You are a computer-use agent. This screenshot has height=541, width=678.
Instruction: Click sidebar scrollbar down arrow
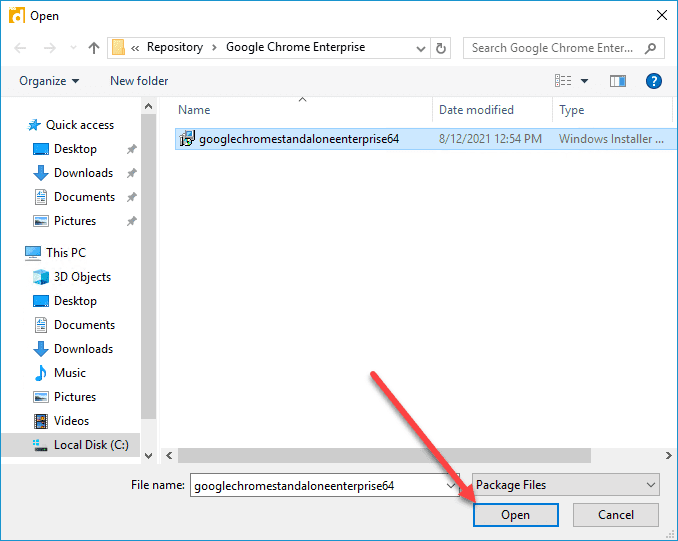pos(148,456)
